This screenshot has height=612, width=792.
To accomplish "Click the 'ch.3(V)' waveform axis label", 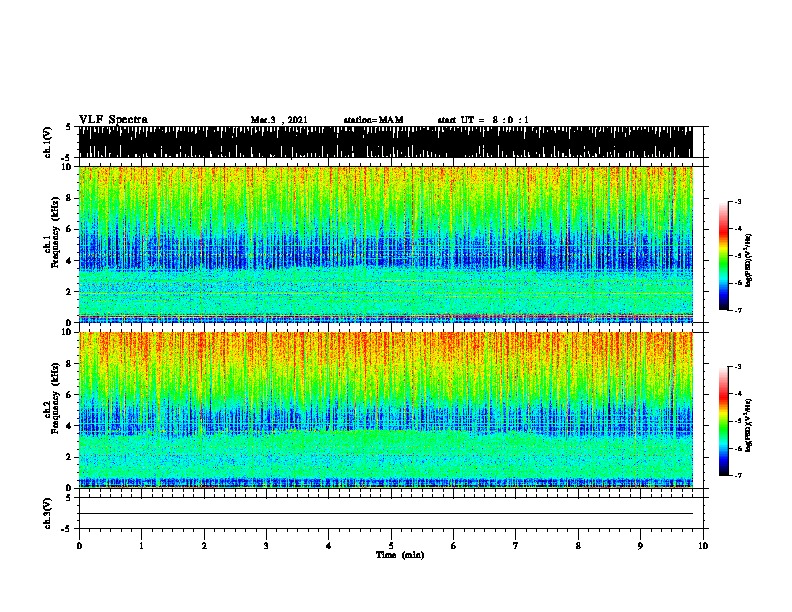I will tap(48, 513).
